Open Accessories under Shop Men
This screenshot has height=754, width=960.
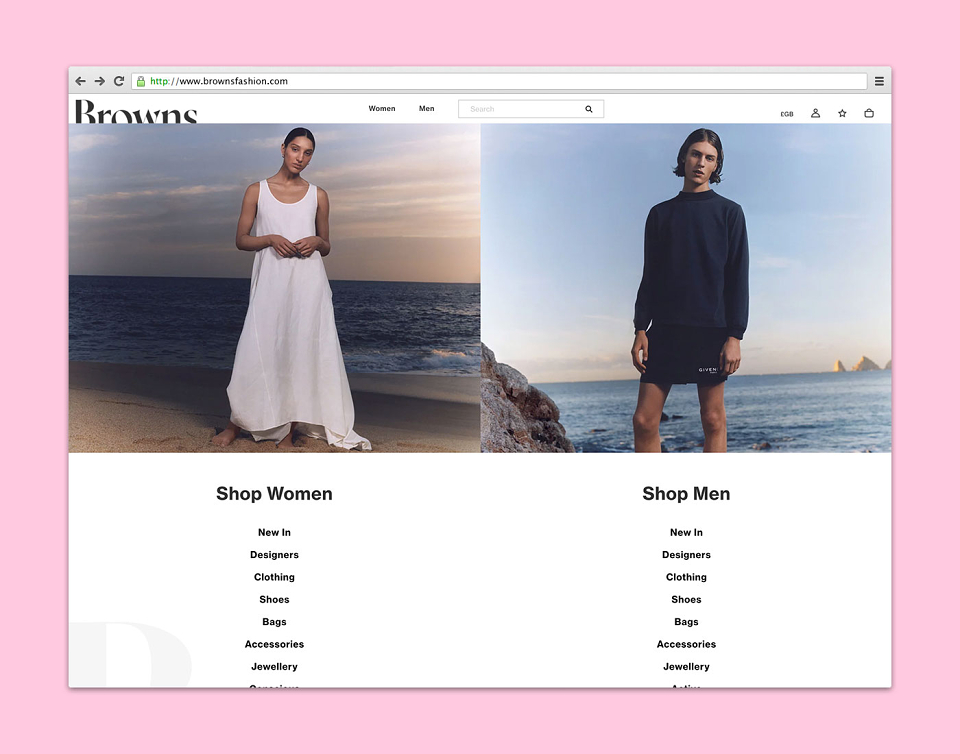[x=686, y=644]
